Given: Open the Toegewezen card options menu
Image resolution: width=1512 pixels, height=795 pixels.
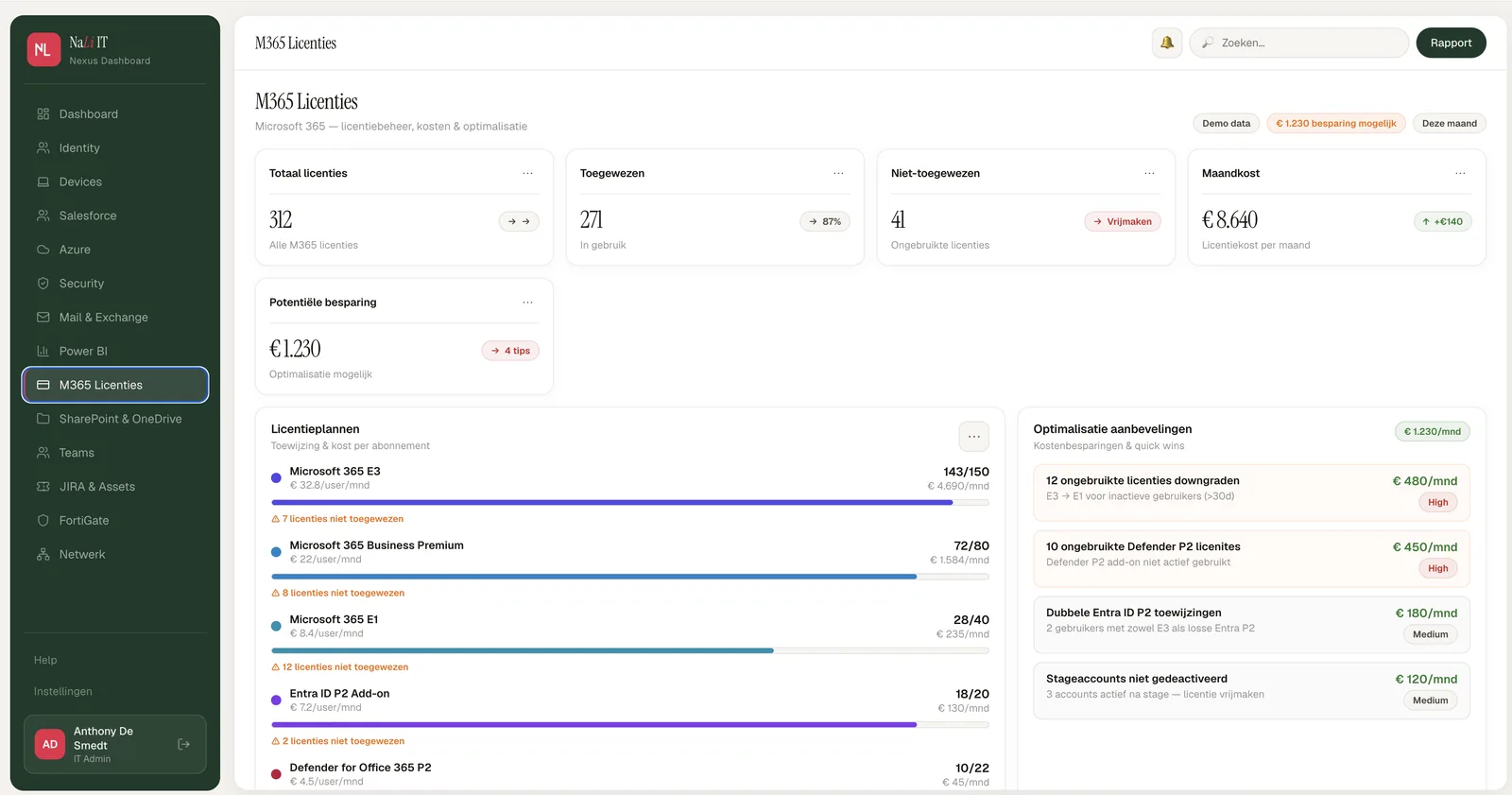Looking at the screenshot, I should [x=838, y=174].
